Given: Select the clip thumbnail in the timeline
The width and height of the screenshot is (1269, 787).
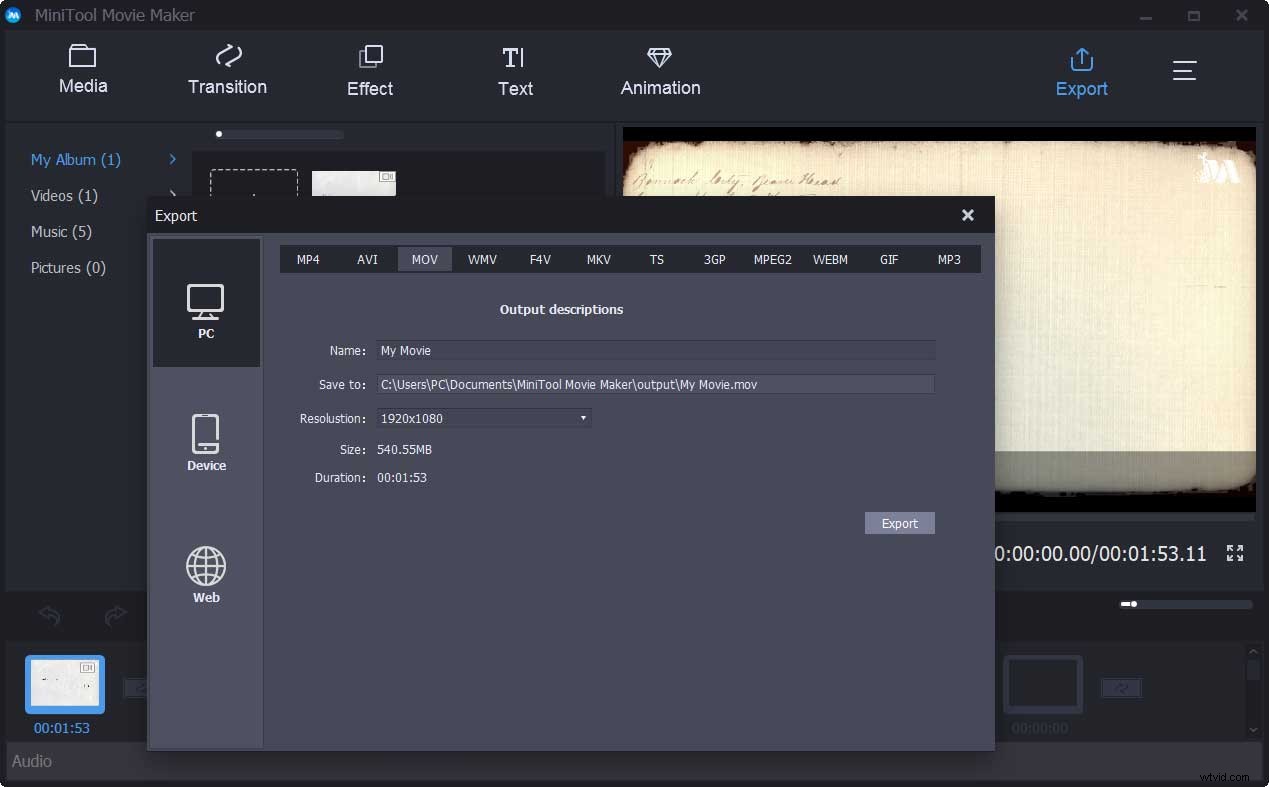Looking at the screenshot, I should coord(64,684).
